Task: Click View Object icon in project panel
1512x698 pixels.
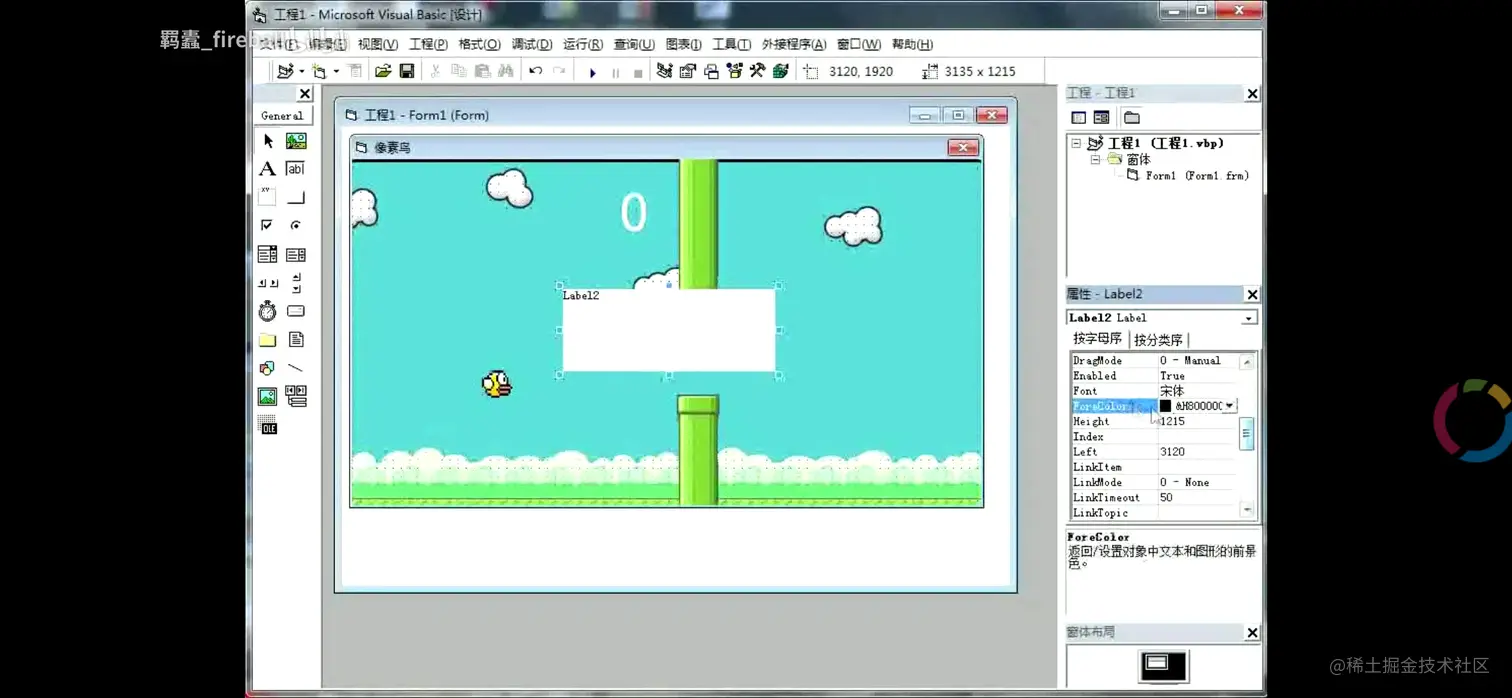Action: coord(1101,118)
